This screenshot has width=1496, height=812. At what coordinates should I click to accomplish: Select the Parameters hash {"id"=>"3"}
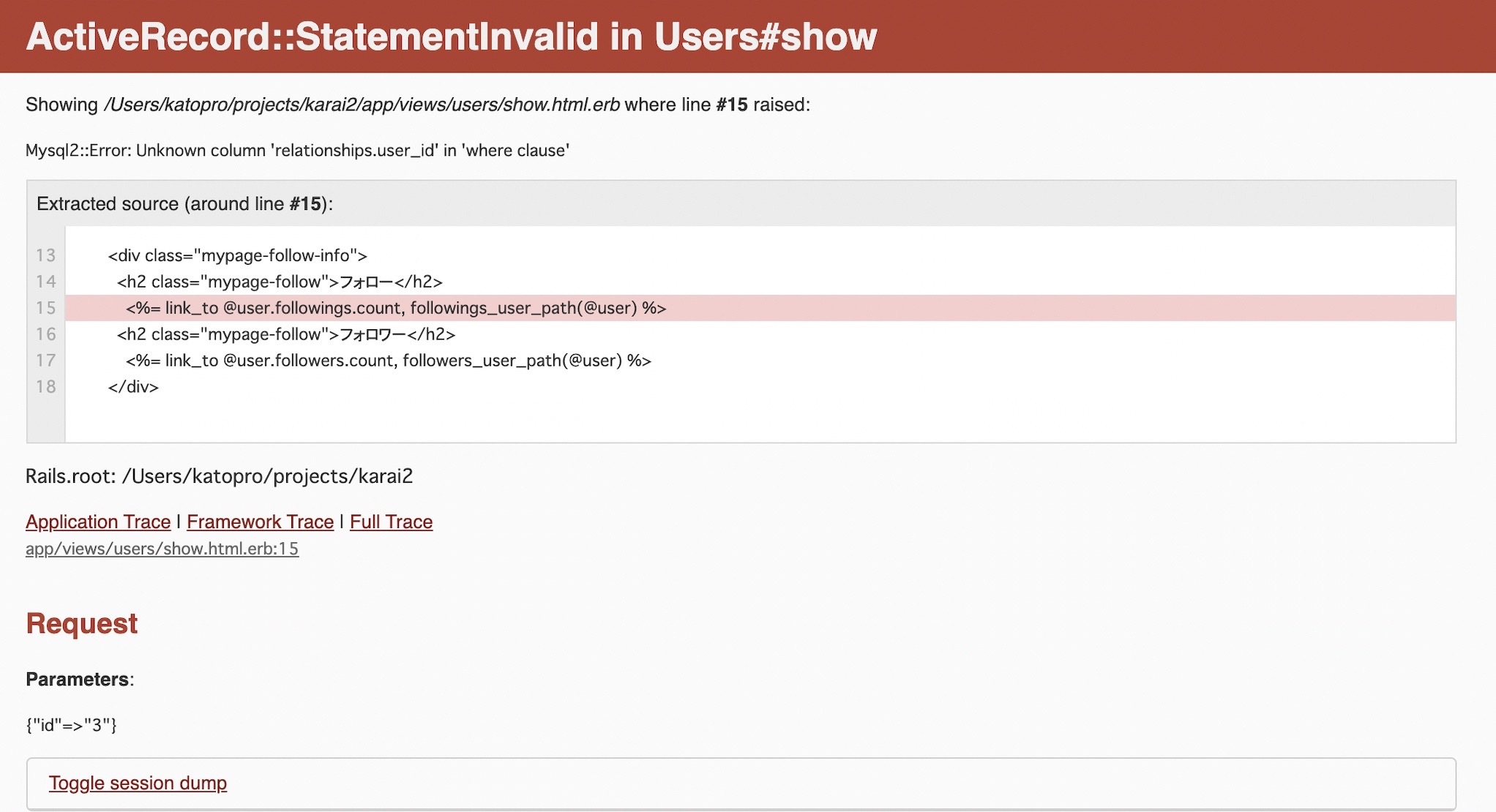coord(72,725)
